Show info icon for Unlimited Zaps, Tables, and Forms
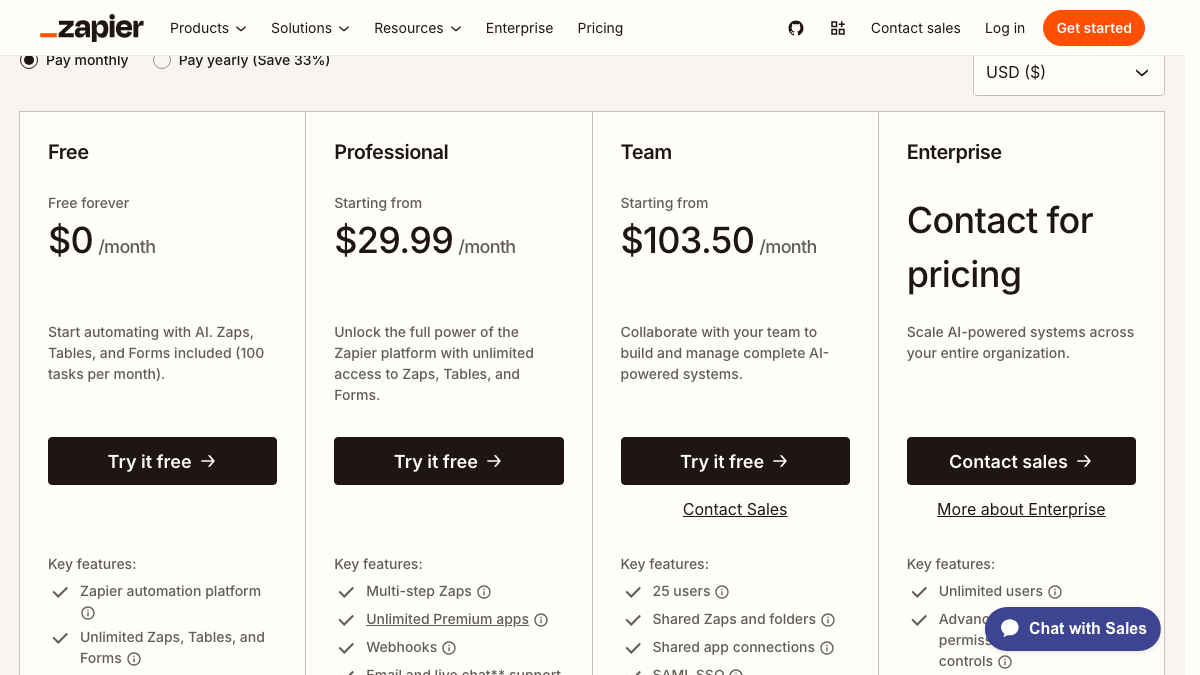The image size is (1200, 675). [134, 659]
